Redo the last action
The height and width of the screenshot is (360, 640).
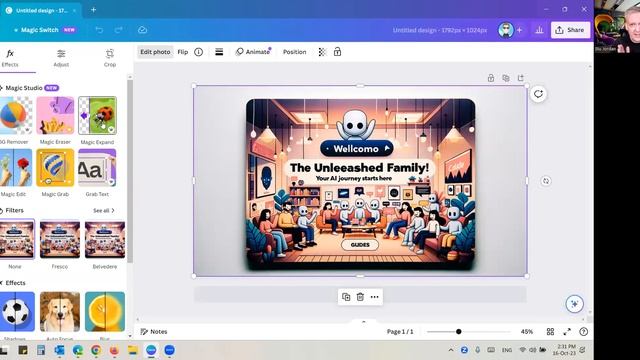point(119,30)
